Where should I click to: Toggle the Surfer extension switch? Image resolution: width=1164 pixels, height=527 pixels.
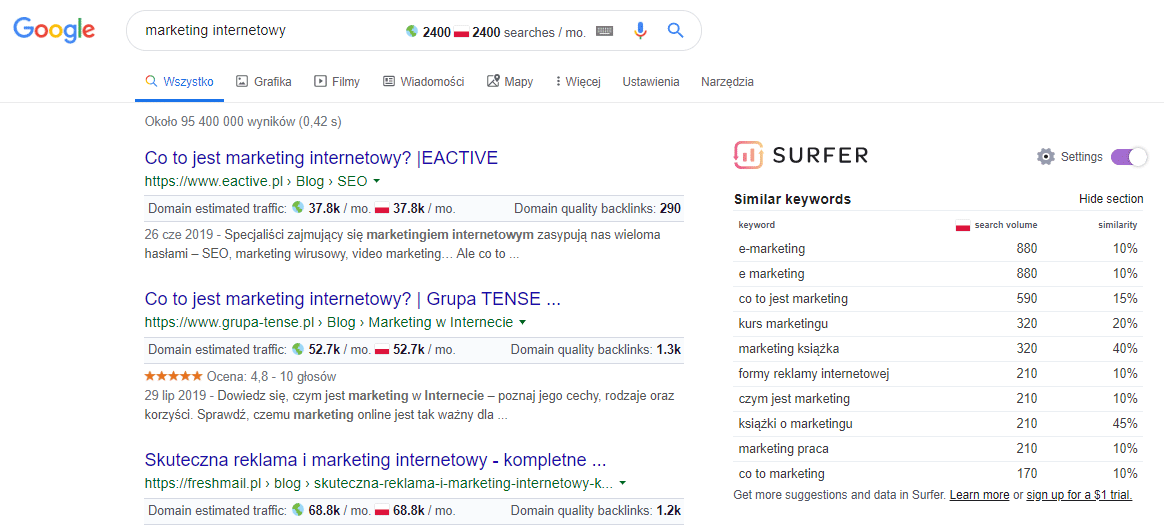tap(1129, 157)
